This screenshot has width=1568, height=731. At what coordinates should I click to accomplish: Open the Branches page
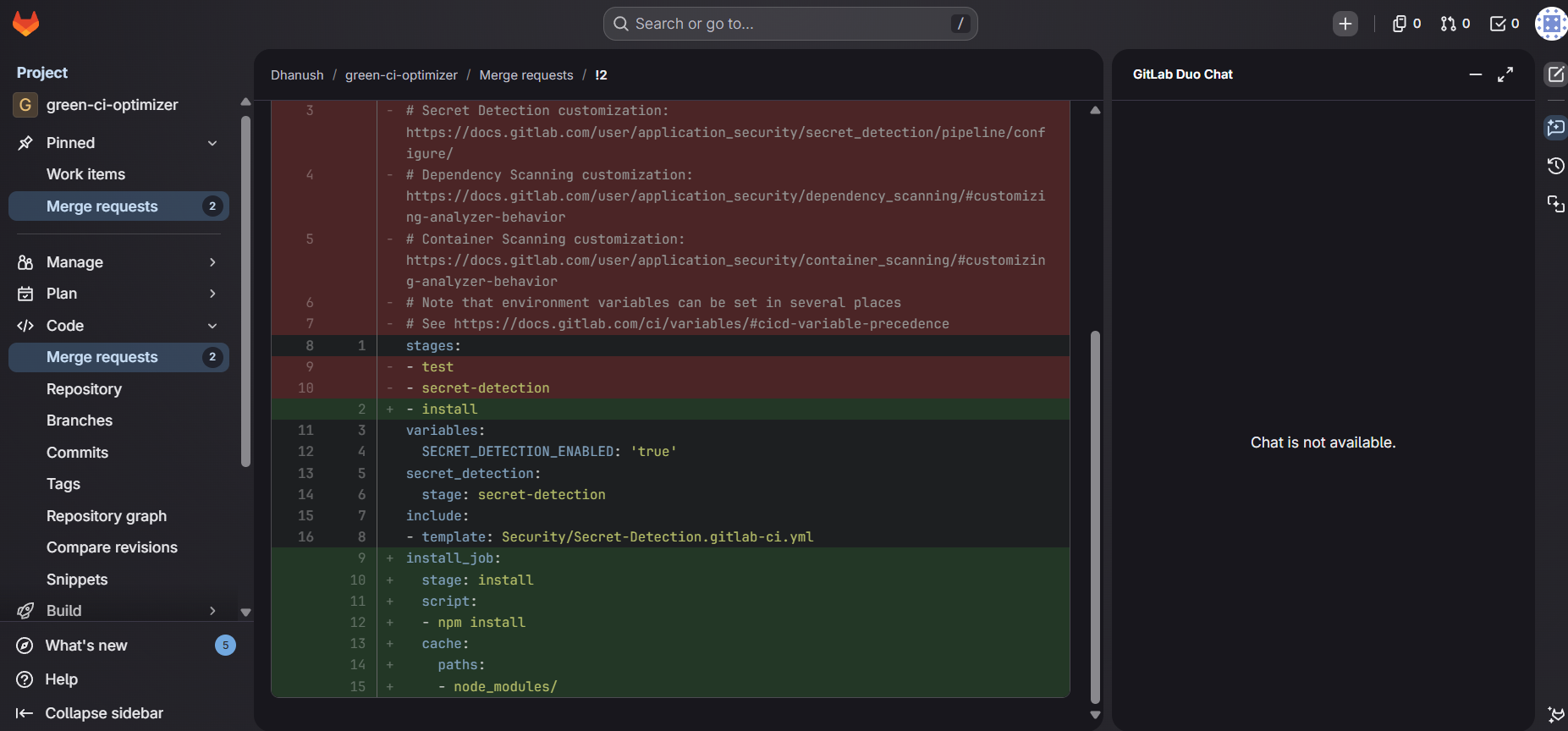click(118, 420)
